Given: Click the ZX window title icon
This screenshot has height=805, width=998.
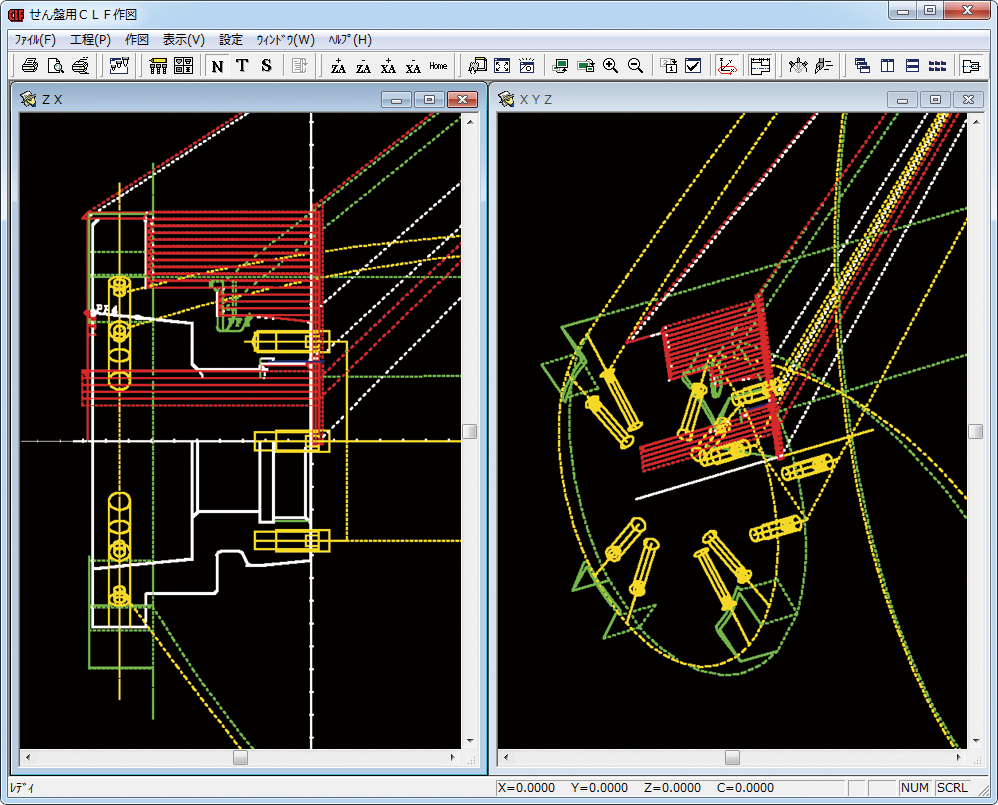Looking at the screenshot, I should coord(28,99).
